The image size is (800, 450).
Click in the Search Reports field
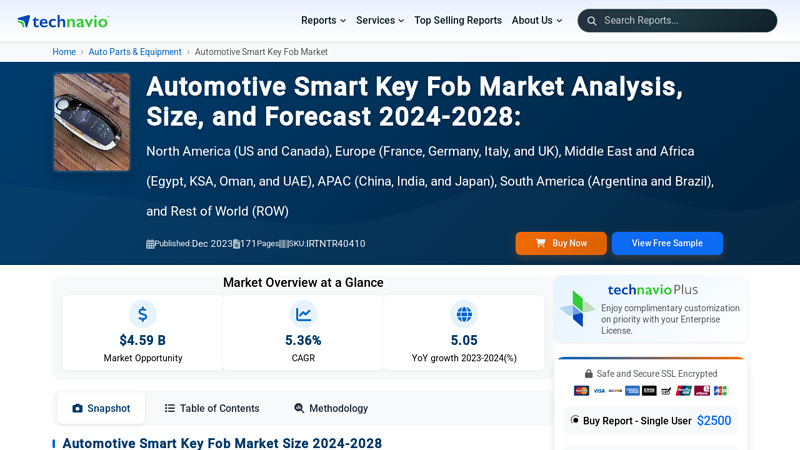point(677,20)
